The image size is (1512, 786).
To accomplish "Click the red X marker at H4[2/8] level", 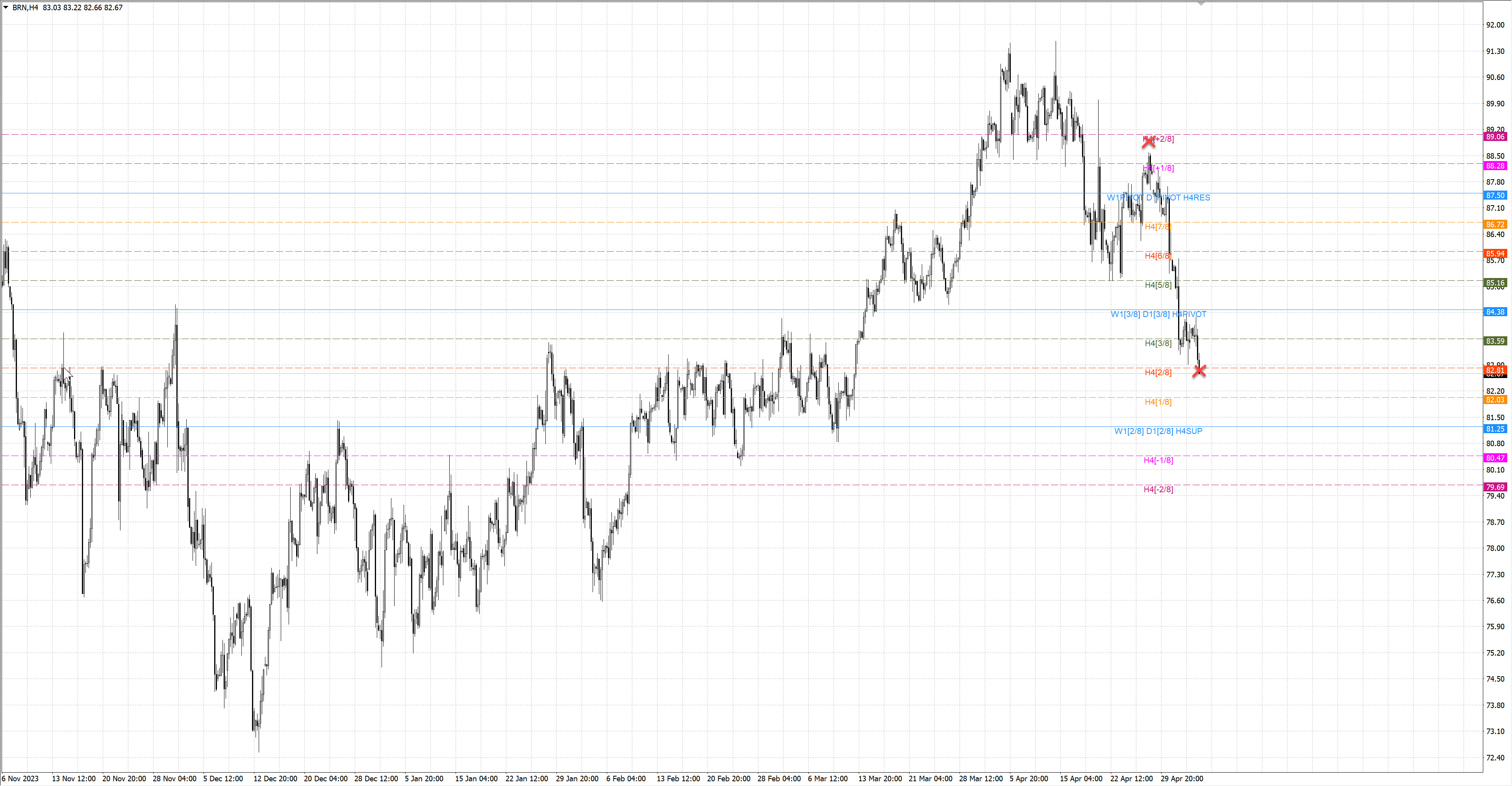I will point(1199,371).
